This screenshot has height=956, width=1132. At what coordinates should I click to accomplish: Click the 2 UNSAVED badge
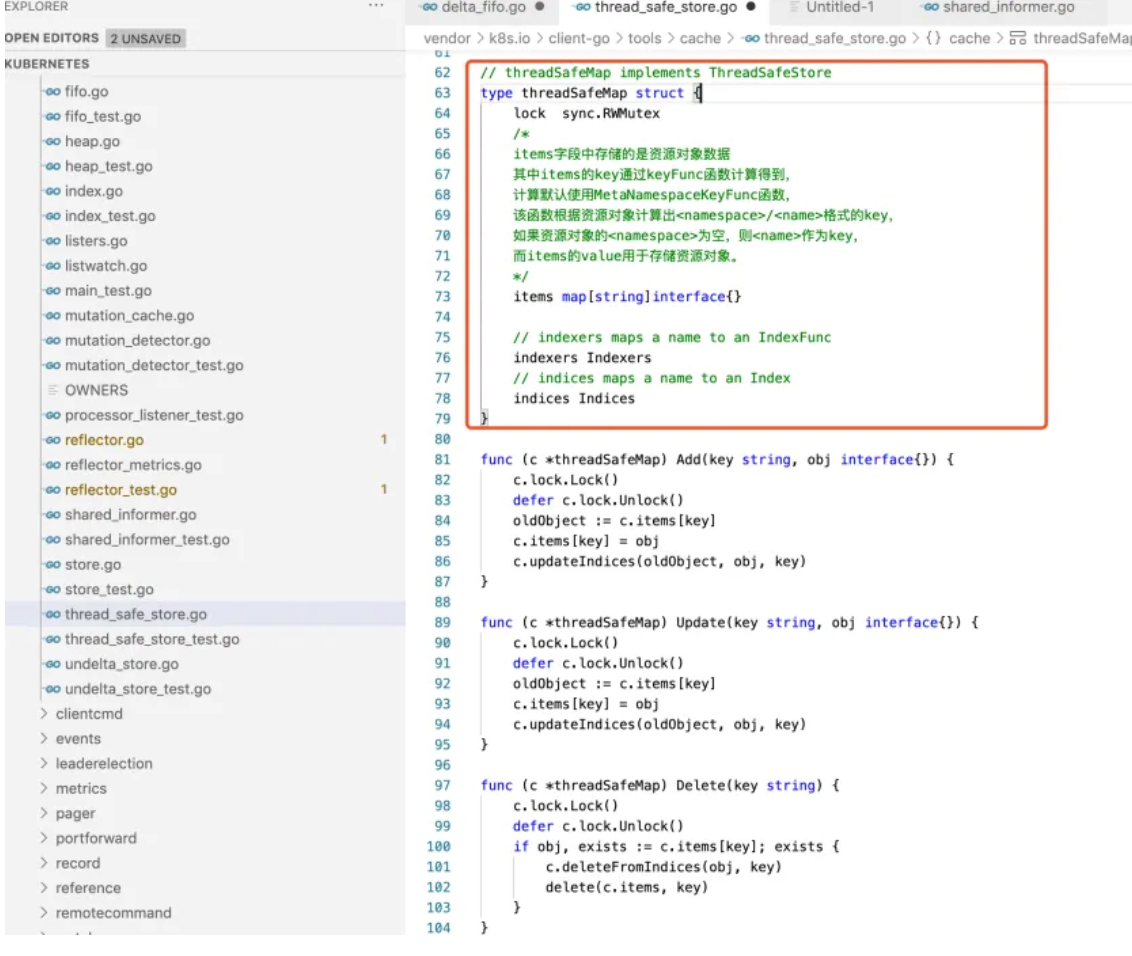[147, 39]
